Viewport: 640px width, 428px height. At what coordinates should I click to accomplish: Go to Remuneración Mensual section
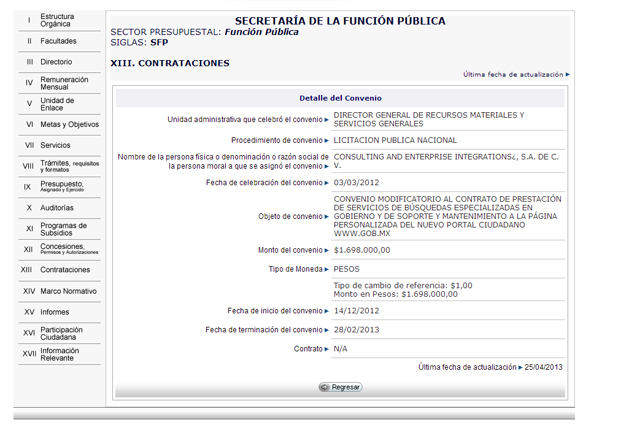(64, 83)
